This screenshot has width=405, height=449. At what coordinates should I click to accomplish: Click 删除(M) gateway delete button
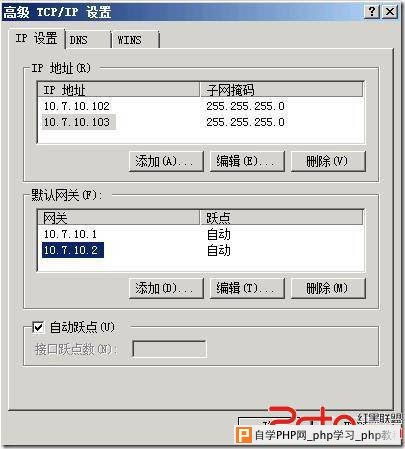coord(328,288)
